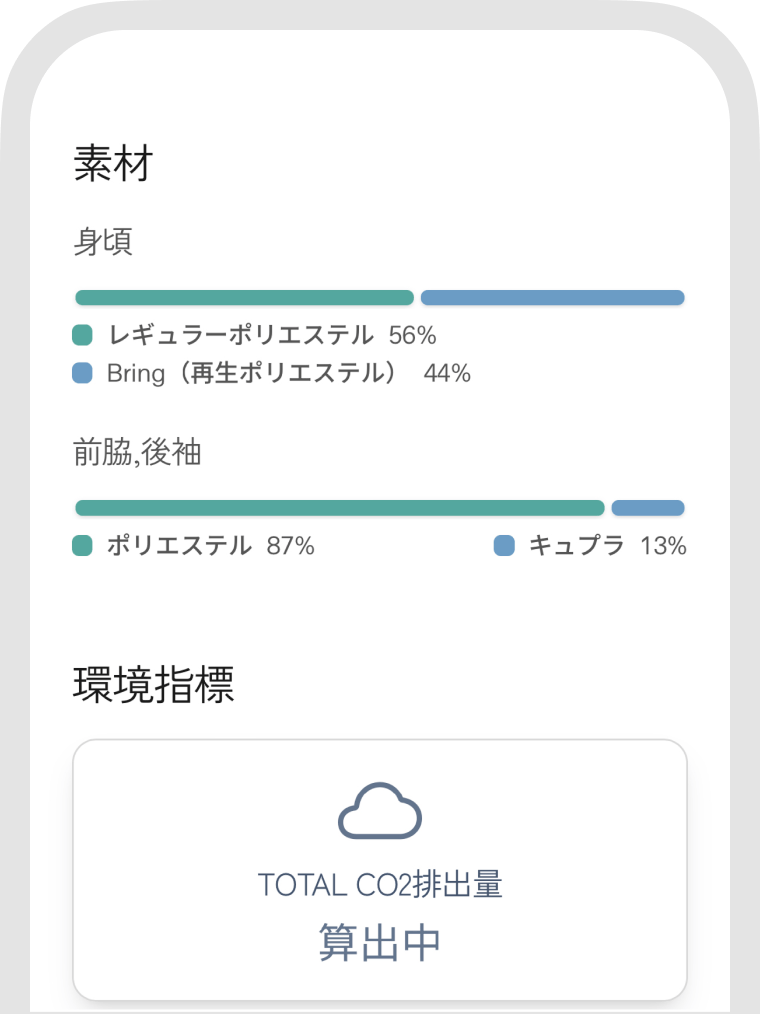Open the TOTAL CO2排出量 card
Viewport: 760px width, 1014px height.
point(380,870)
